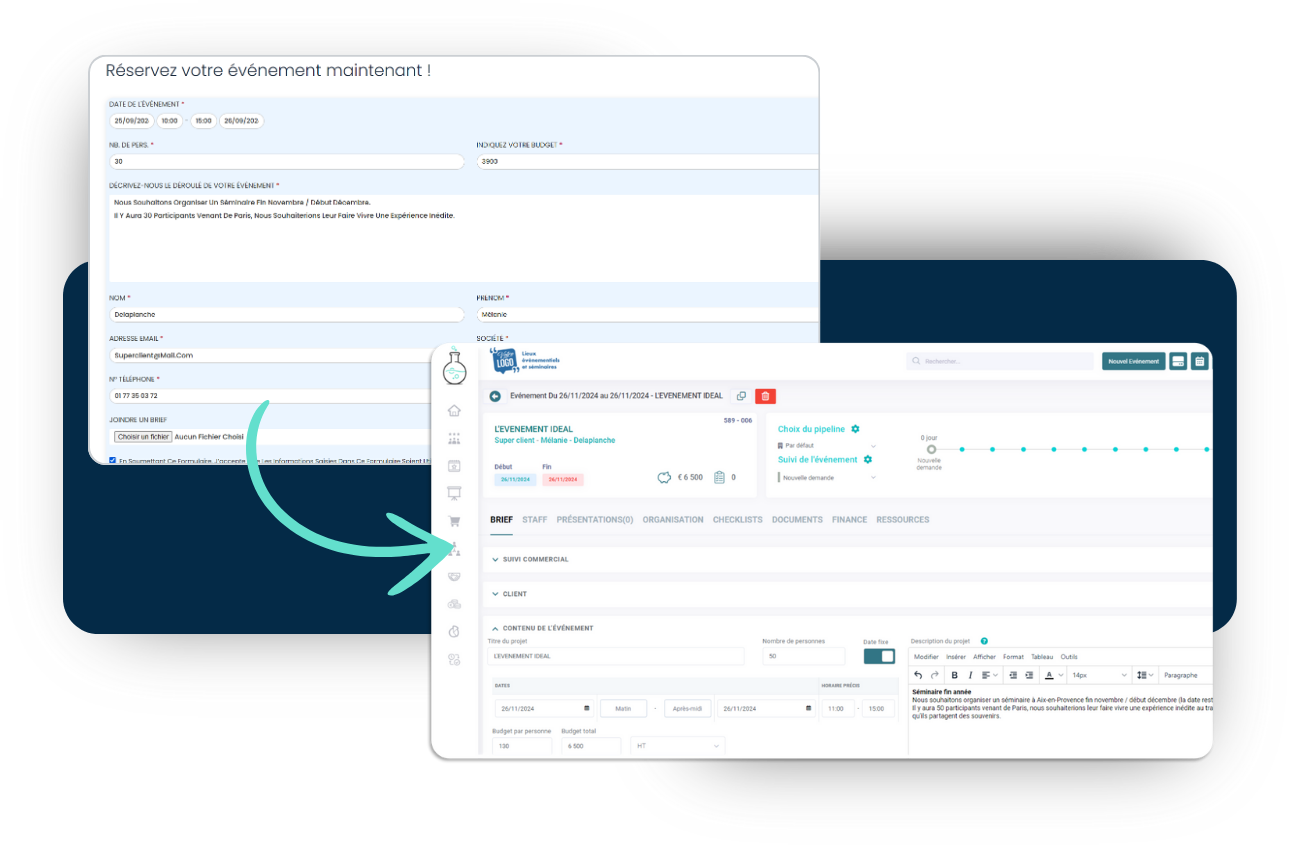This screenshot has width=1290, height=846.
Task: Click the gear icon next to Choix du pipeline
Action: click(x=855, y=429)
